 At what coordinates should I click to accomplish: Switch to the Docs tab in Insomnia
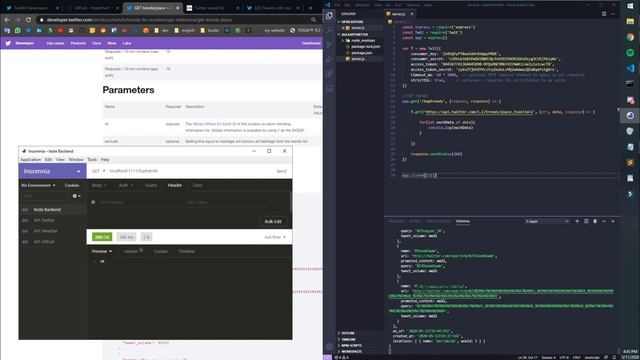[x=198, y=185]
